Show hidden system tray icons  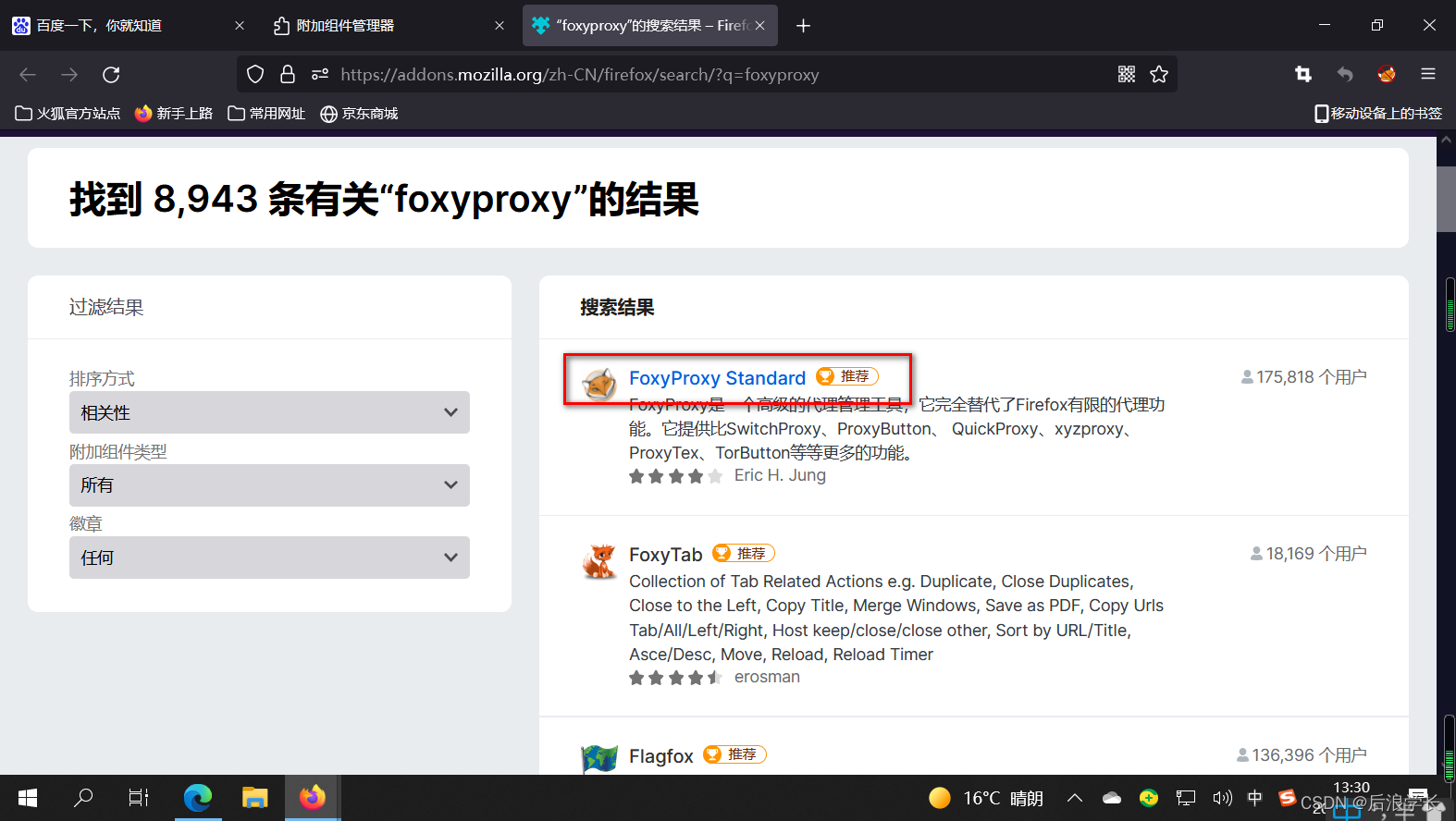pyautogui.click(x=1075, y=798)
